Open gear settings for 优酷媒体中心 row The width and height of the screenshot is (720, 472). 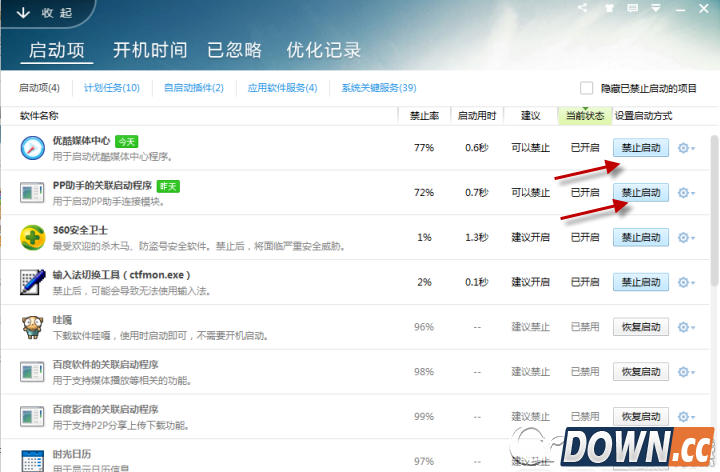tap(686, 148)
